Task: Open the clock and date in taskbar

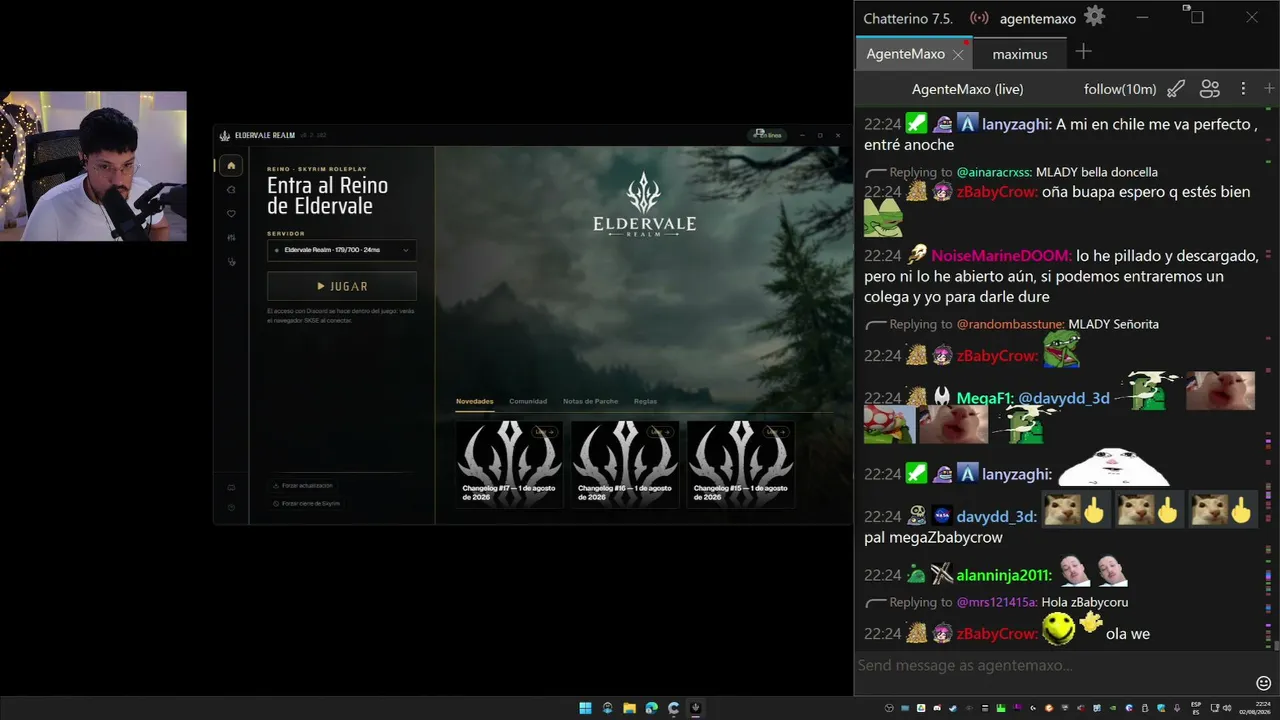Action: (x=1254, y=708)
